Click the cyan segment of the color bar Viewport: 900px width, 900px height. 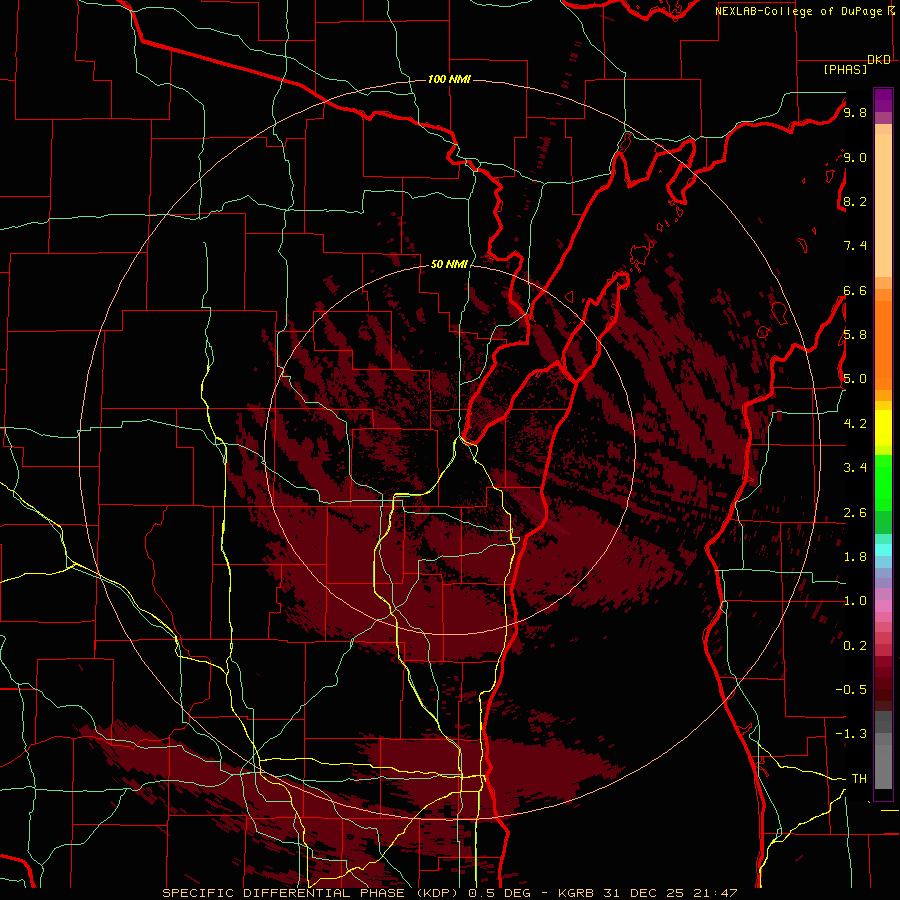click(x=883, y=550)
